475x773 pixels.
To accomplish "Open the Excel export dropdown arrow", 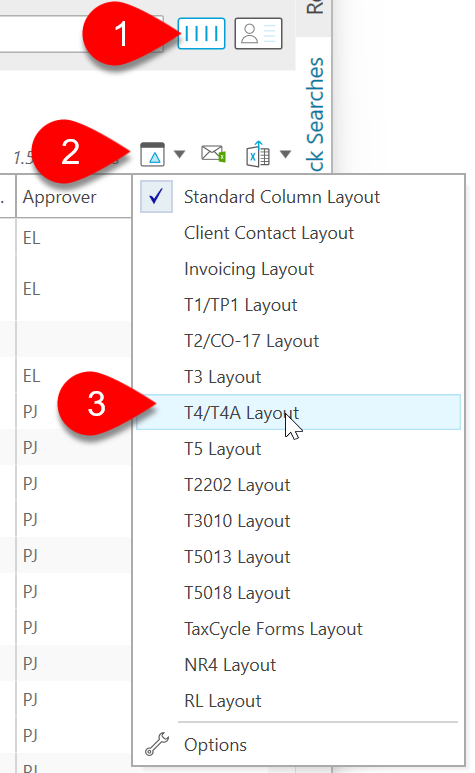I will coord(285,154).
